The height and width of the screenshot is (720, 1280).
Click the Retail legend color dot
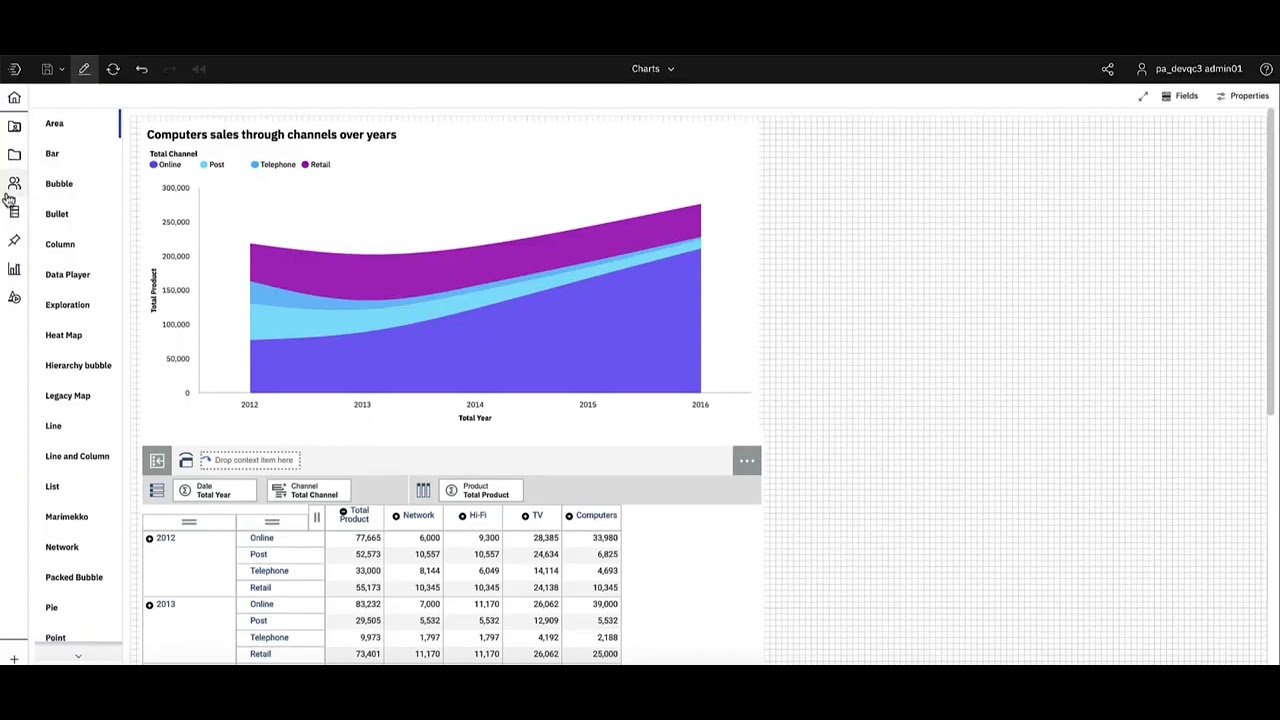(305, 165)
